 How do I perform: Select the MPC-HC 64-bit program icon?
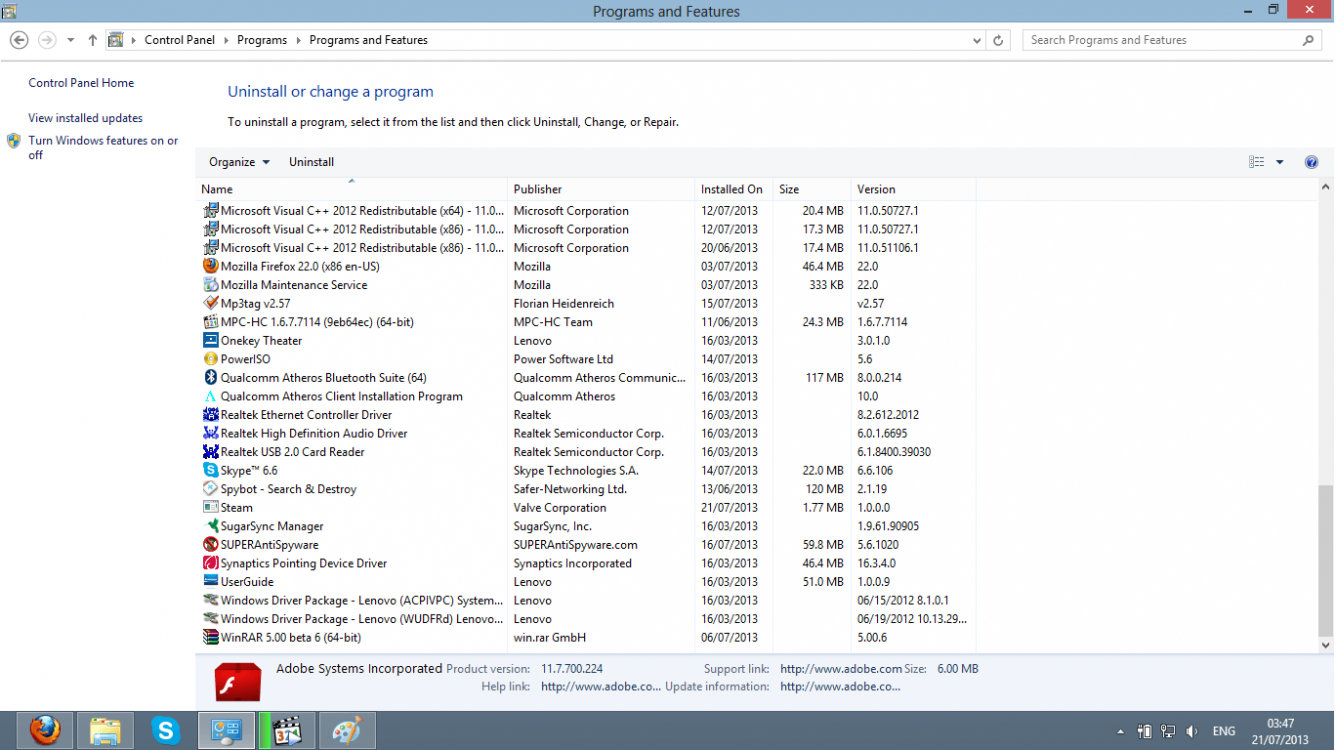210,322
